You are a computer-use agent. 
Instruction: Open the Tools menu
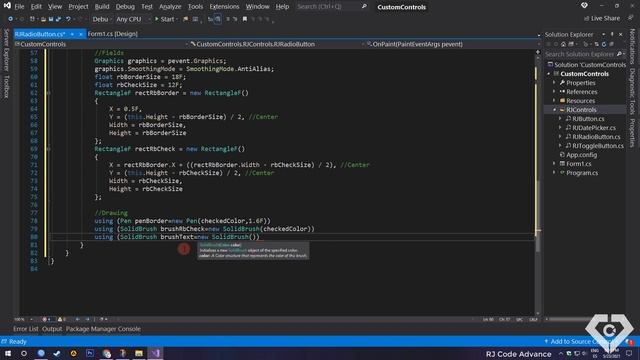(195, 7)
